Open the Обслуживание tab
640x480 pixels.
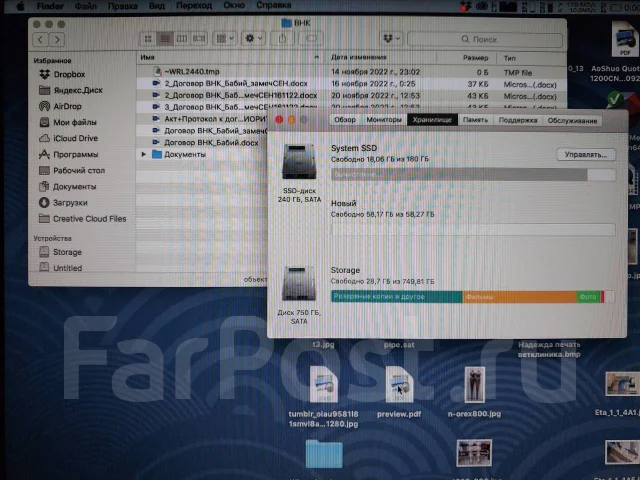pos(572,120)
